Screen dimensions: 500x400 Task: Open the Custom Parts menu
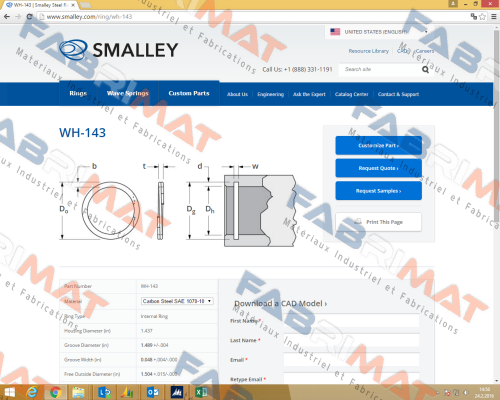tap(189, 93)
